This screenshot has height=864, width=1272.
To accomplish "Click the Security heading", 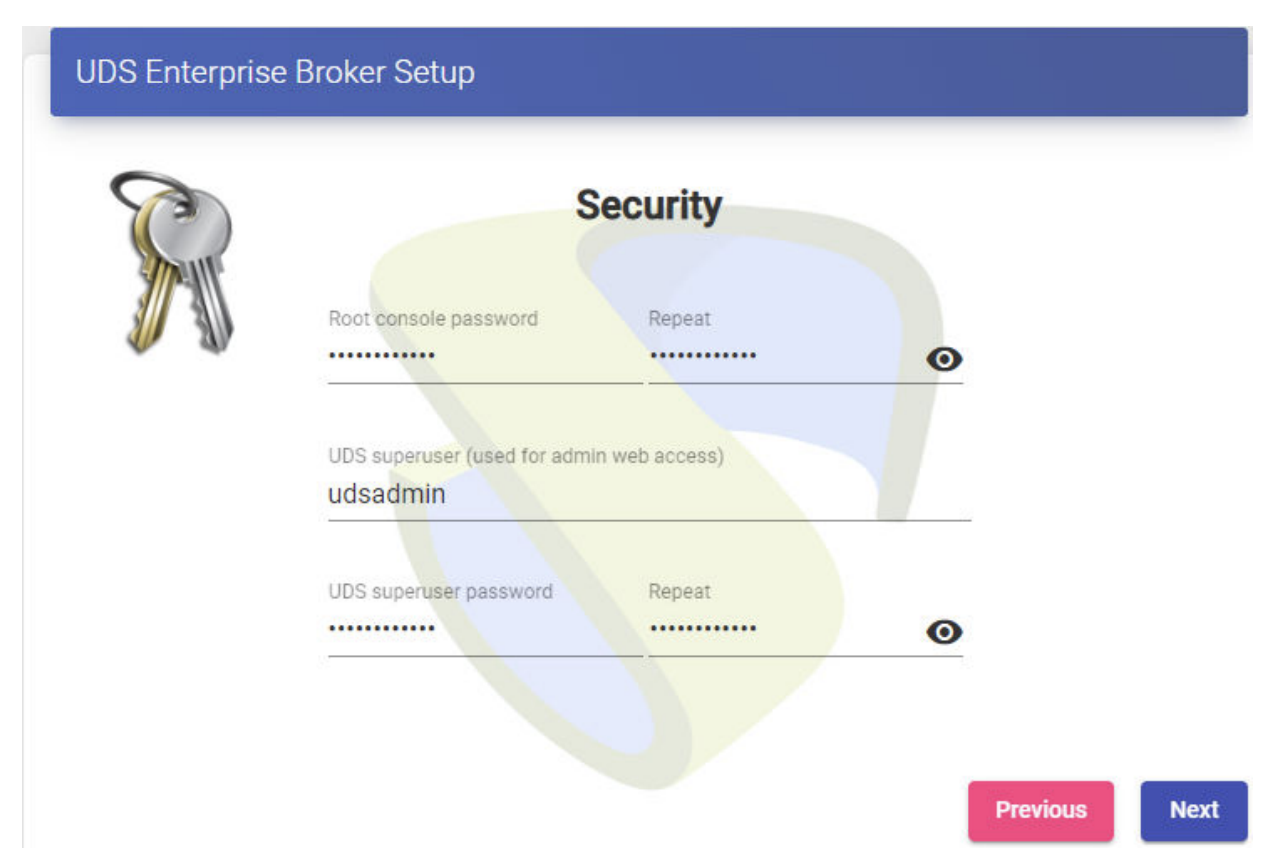I will [x=648, y=206].
